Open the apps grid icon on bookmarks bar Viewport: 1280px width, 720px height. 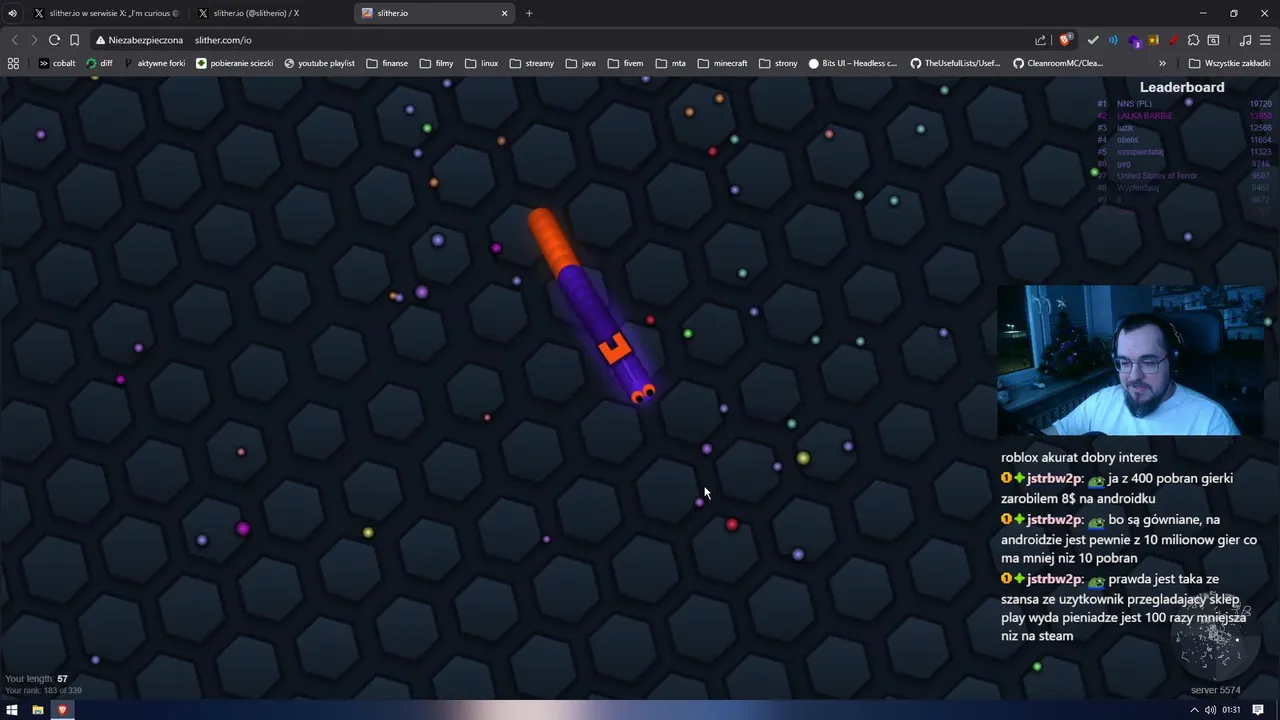coord(13,63)
